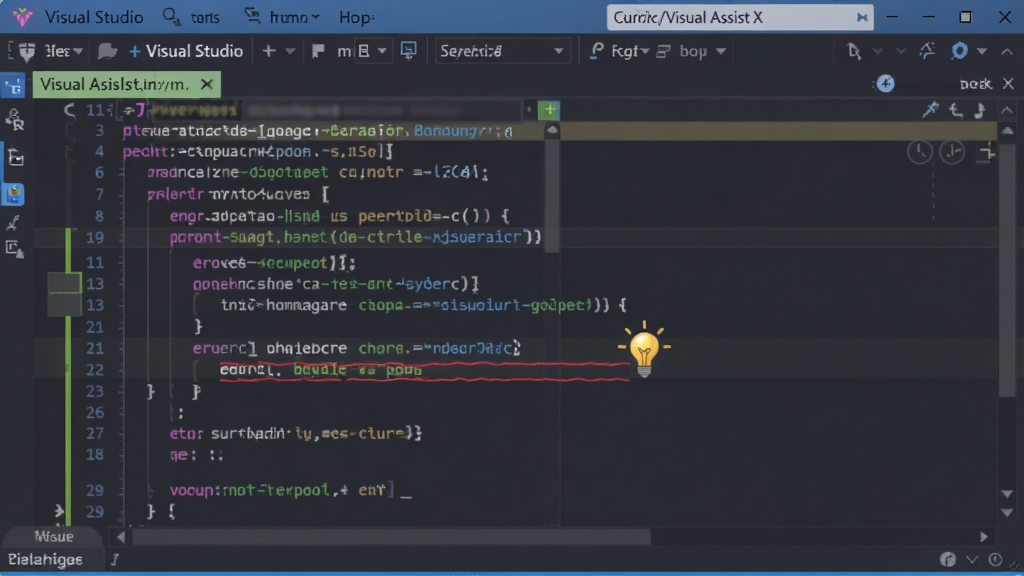This screenshot has height=576, width=1024.
Task: Click the info circle icon at the status bar end
Action: click(995, 559)
